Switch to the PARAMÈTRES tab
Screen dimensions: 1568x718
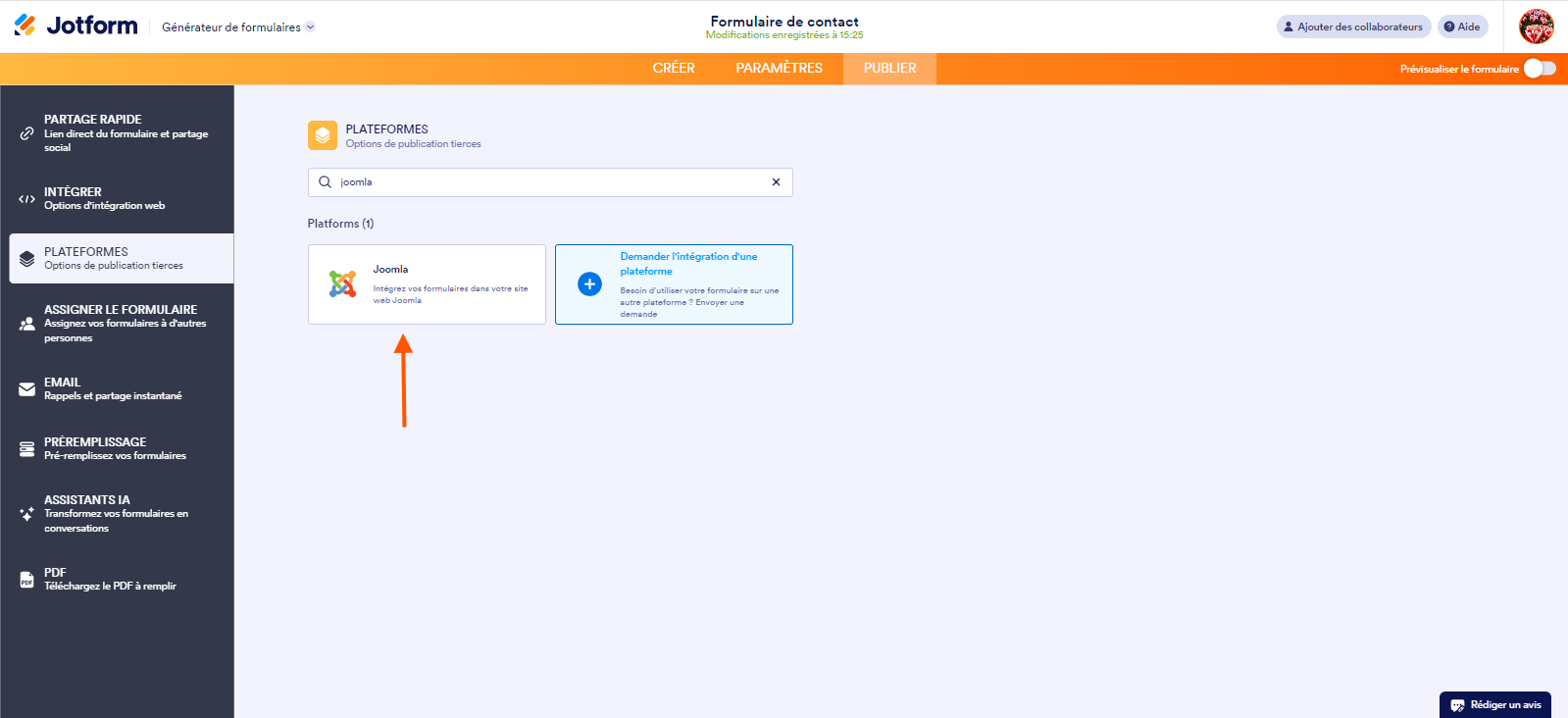coord(779,69)
